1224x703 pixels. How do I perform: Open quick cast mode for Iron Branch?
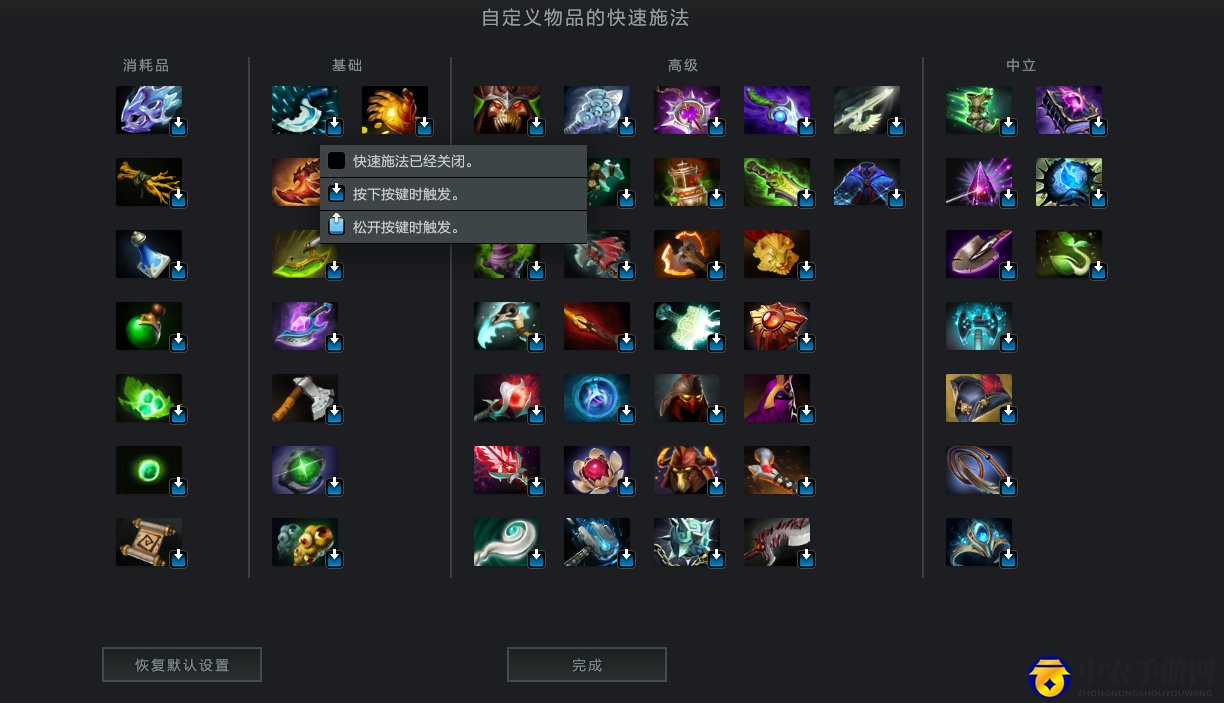click(178, 198)
